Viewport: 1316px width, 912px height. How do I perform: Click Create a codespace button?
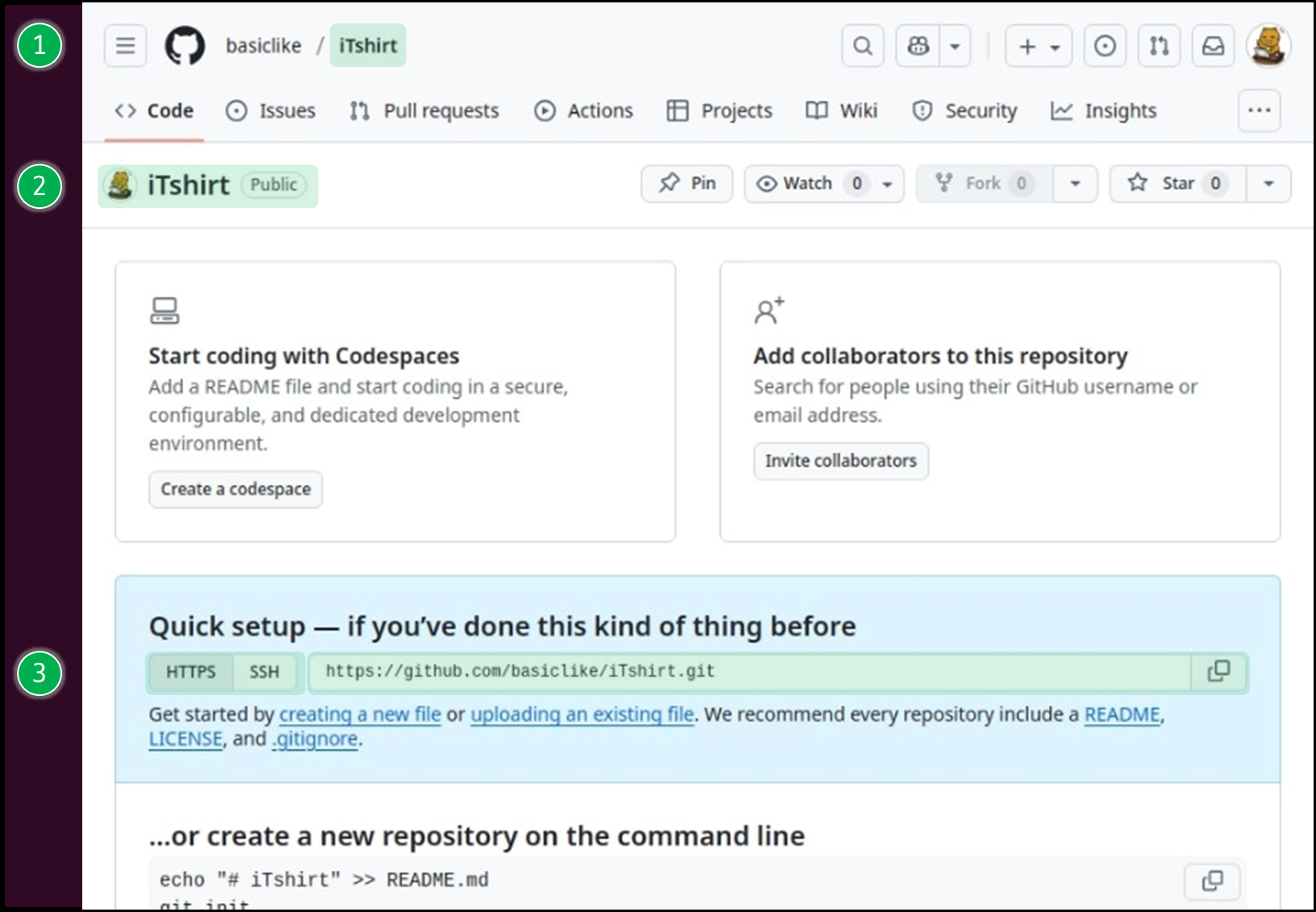[x=235, y=489]
